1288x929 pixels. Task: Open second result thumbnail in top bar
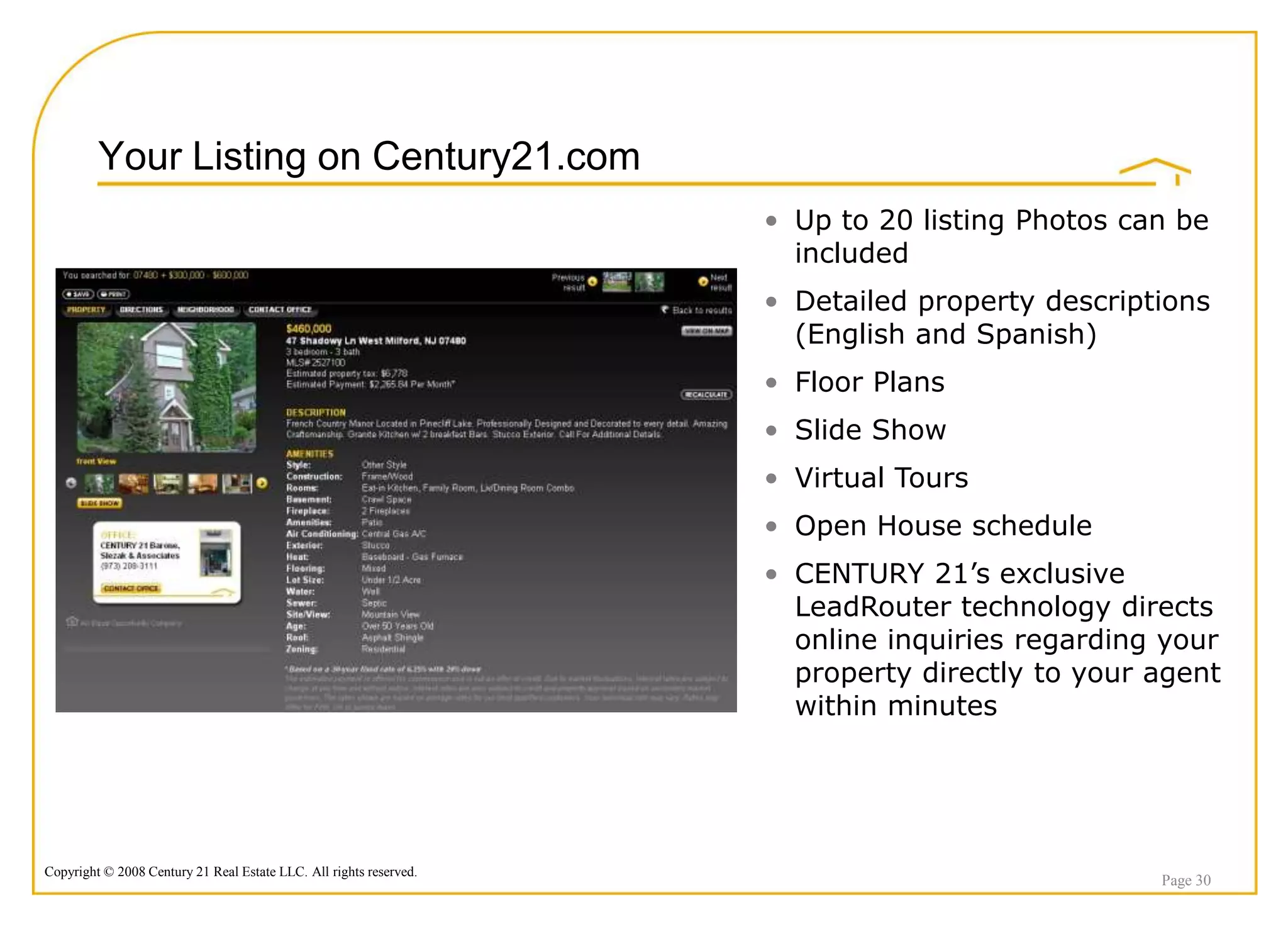click(x=649, y=282)
